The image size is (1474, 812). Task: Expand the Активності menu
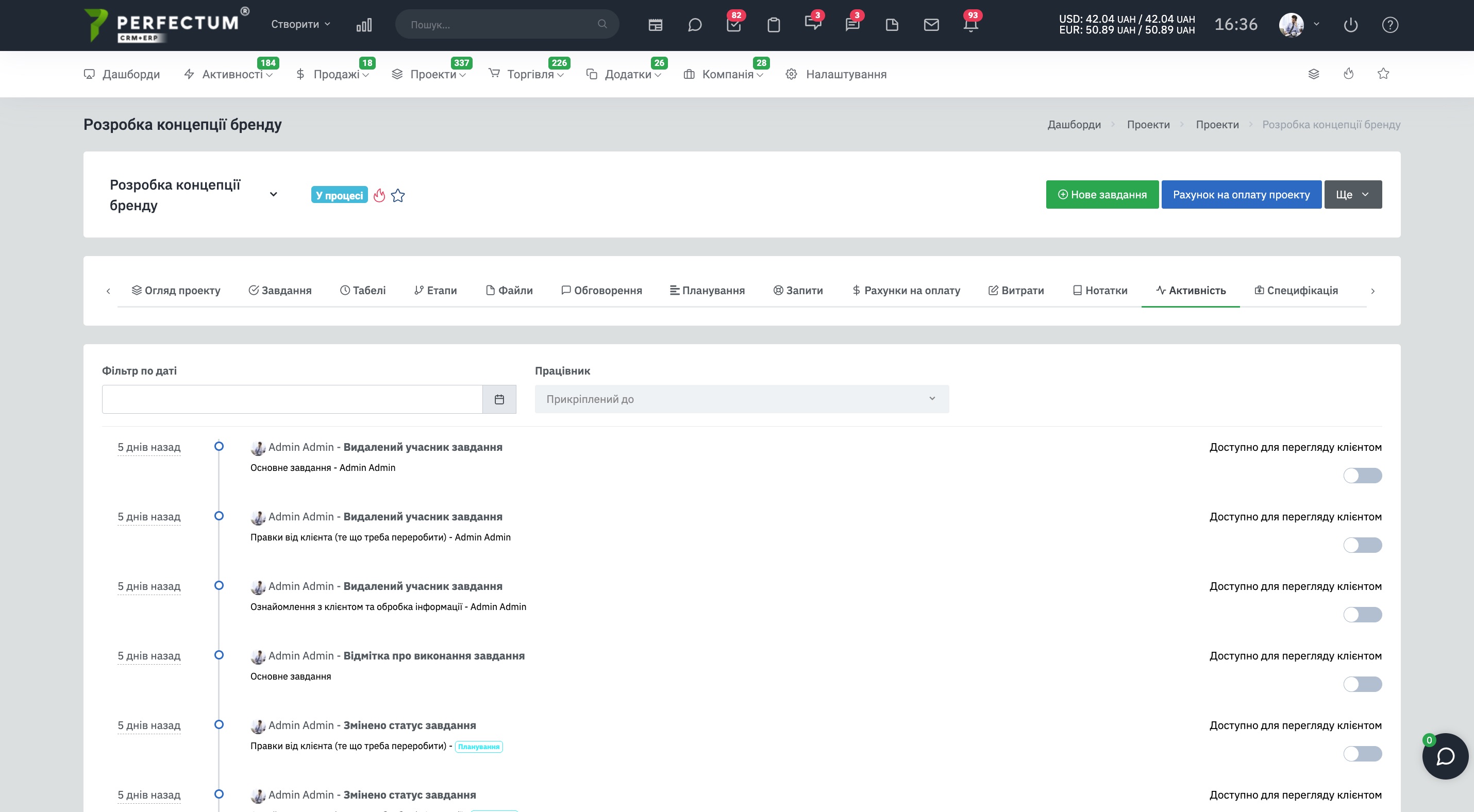point(228,74)
